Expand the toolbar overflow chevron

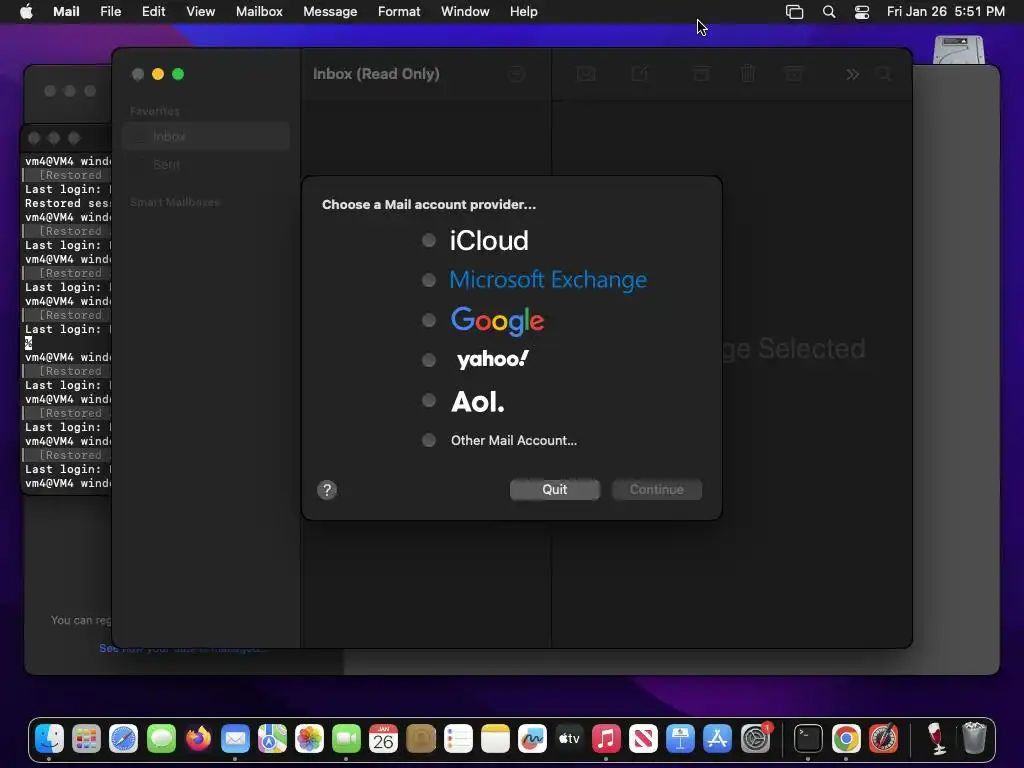coord(852,74)
